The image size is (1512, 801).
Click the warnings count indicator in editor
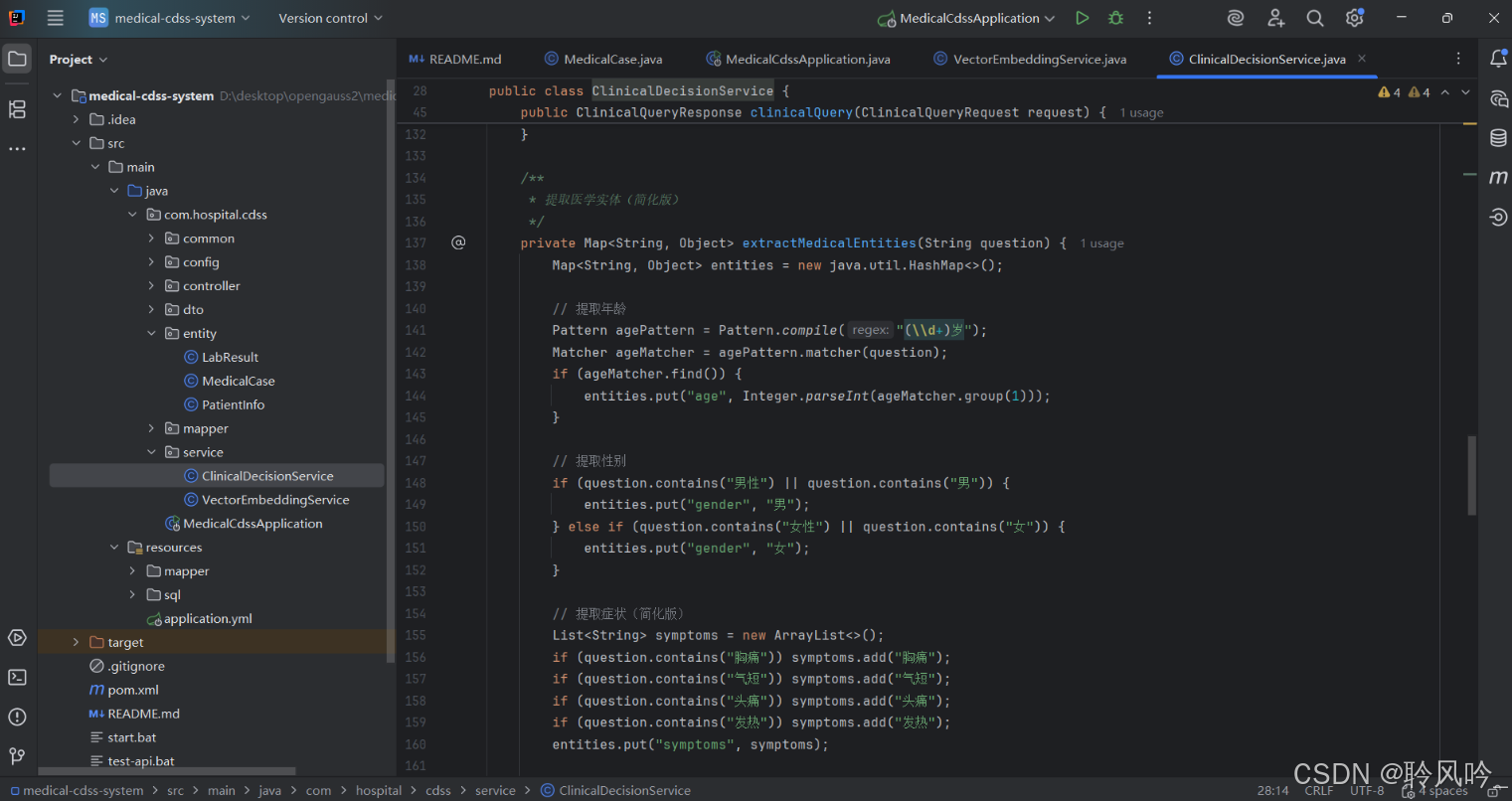pos(1404,92)
